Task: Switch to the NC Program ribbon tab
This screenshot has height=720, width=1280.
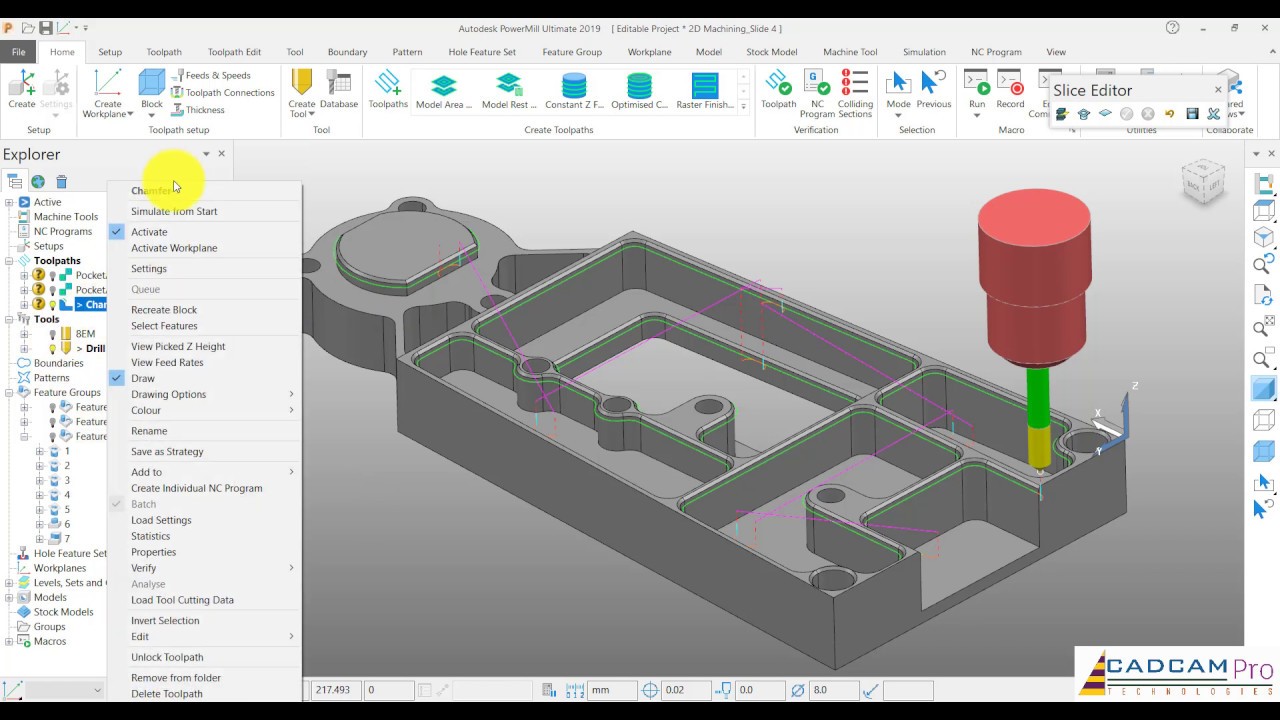Action: click(x=996, y=52)
